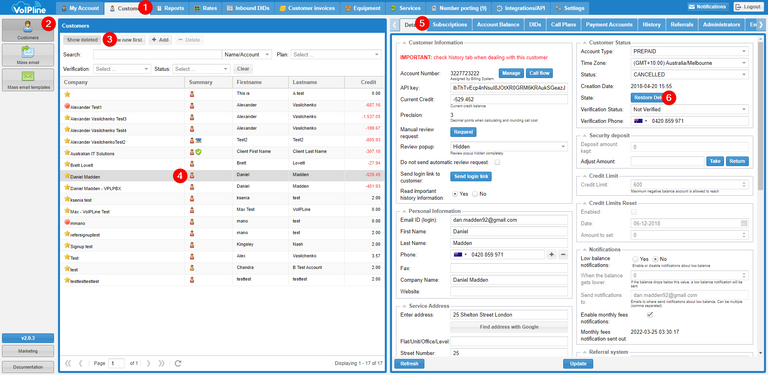Open the Customers sidebar icon
Image resolution: width=768 pixels, height=375 pixels.
(x=28, y=30)
